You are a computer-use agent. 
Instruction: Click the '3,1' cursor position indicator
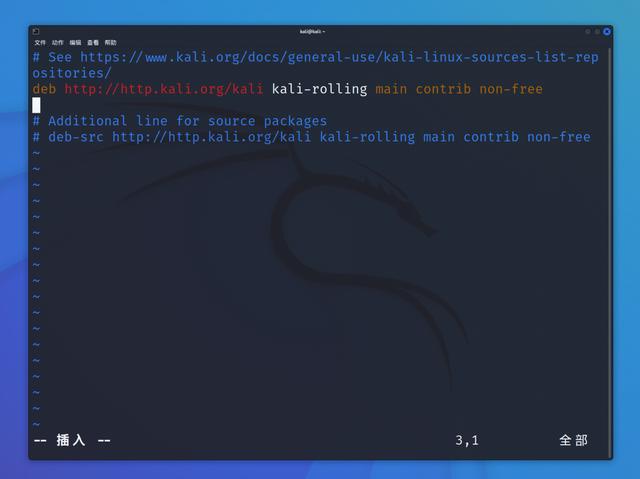pos(467,440)
